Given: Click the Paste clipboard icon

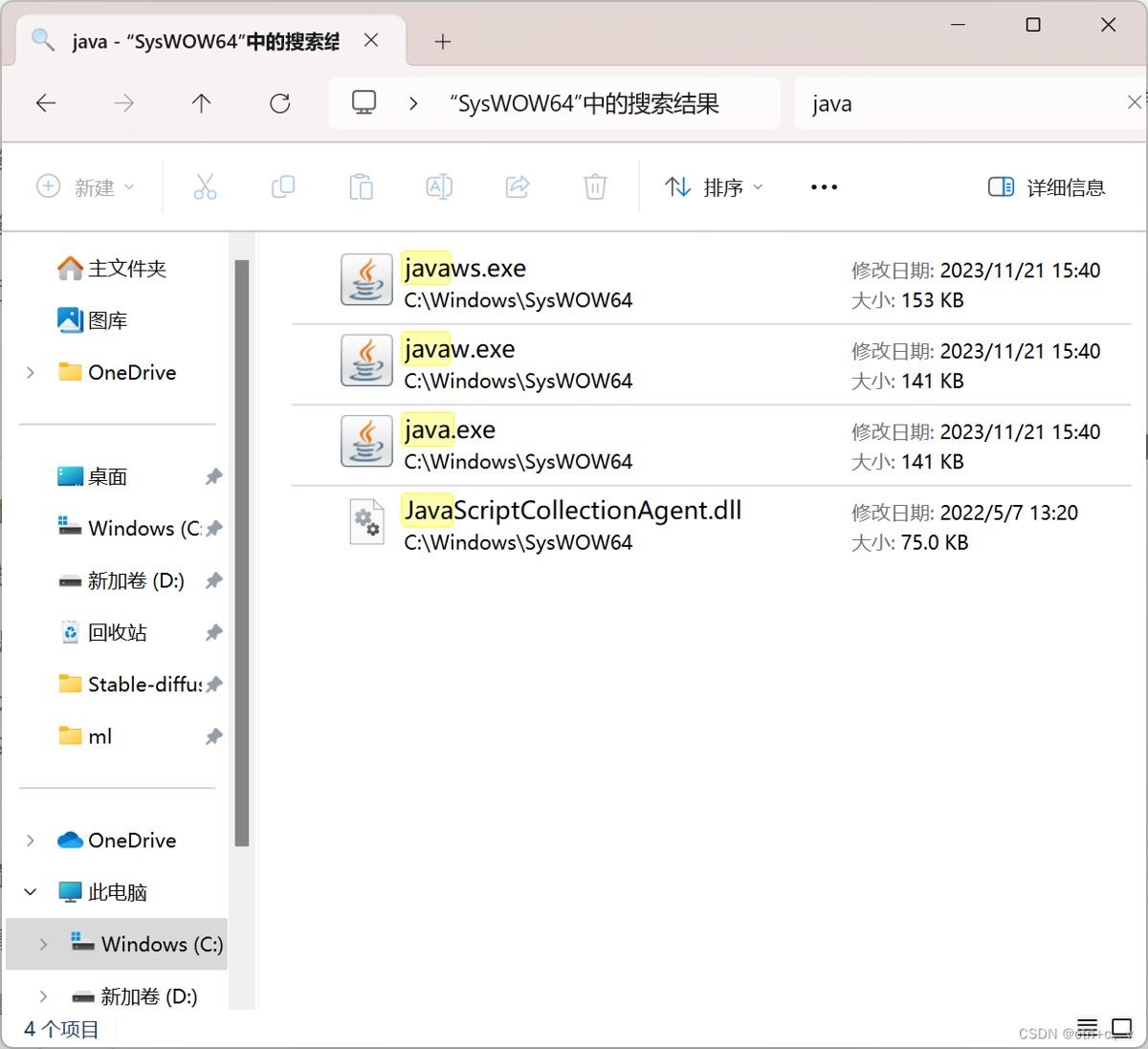Looking at the screenshot, I should 361,186.
